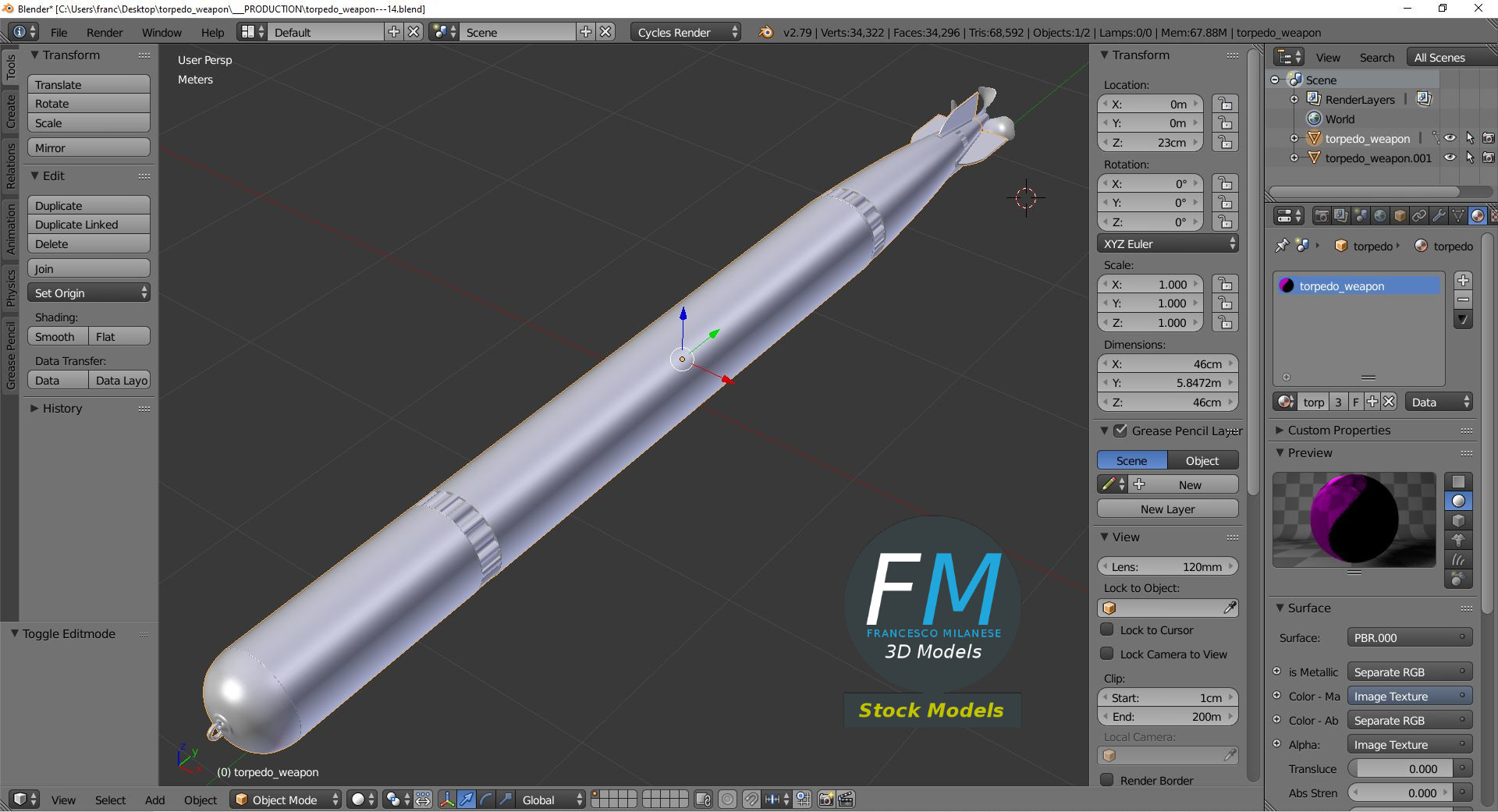Click the pin icon in properties breadcrumb
Screen dimensions: 1498x812
pyautogui.click(x=1282, y=246)
